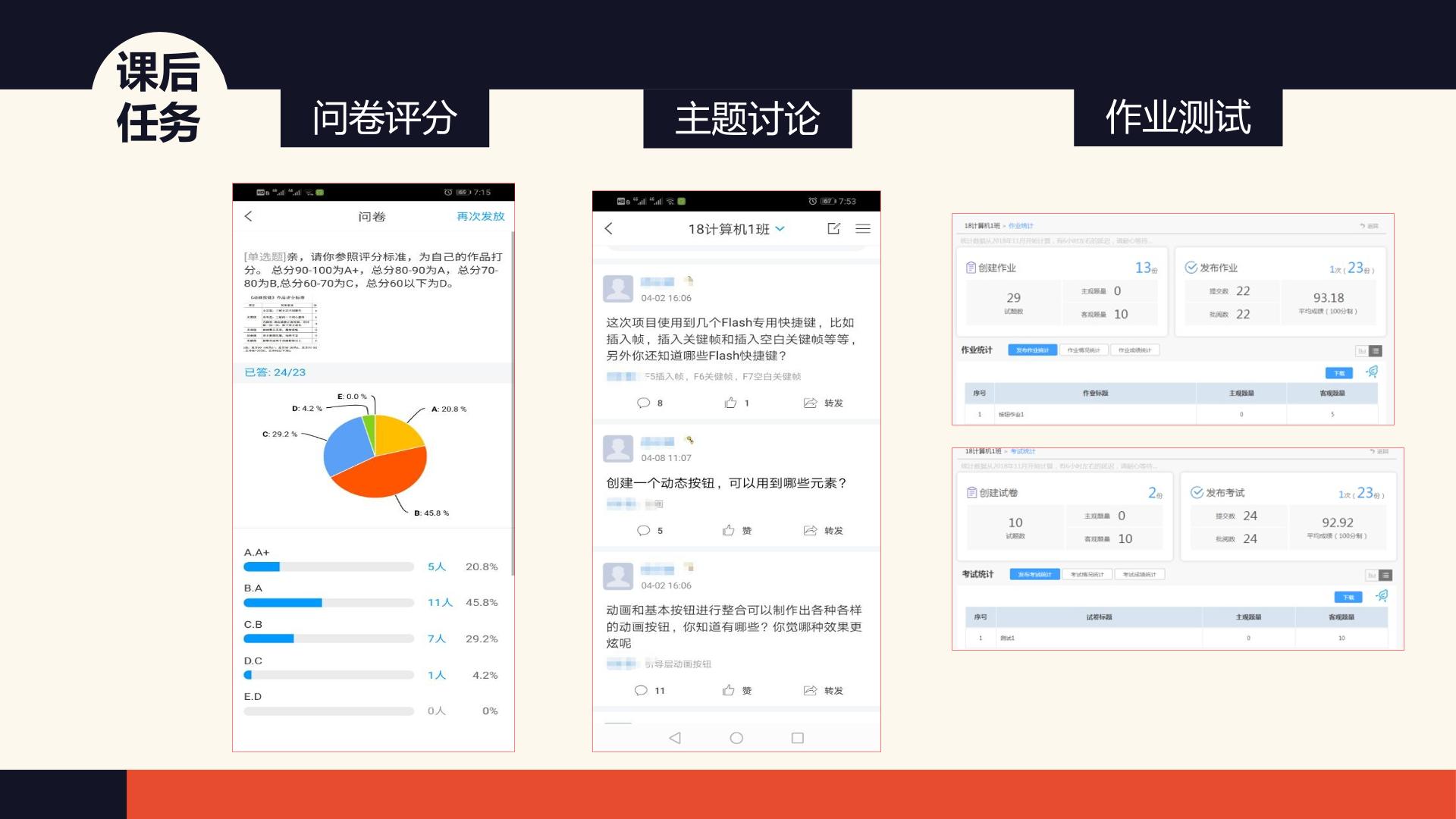Image resolution: width=1456 pixels, height=819 pixels.
Task: Click the 93.18 average score value
Action: point(1329,298)
